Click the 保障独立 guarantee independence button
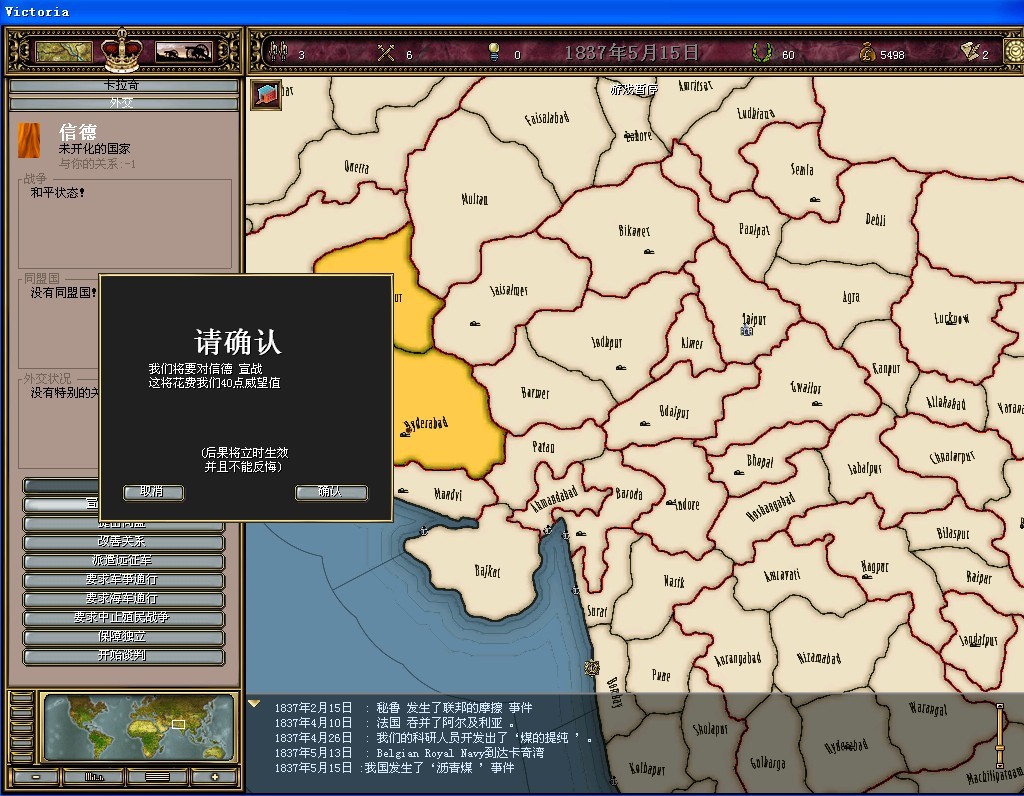Viewport: 1024px width, 796px height. (x=123, y=637)
